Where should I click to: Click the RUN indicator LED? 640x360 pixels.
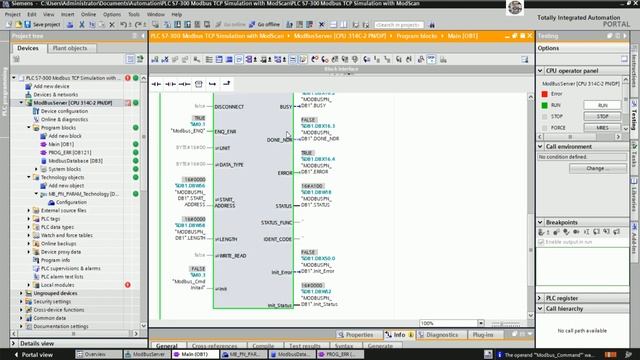(x=544, y=105)
